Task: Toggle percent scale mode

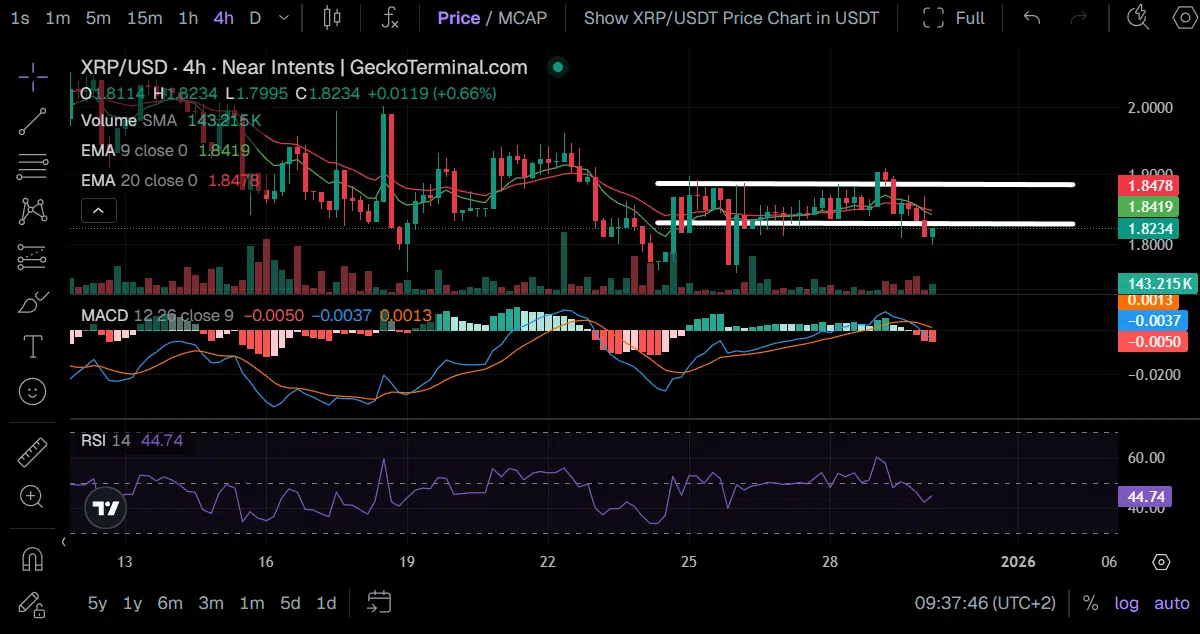Action: pyautogui.click(x=1091, y=603)
